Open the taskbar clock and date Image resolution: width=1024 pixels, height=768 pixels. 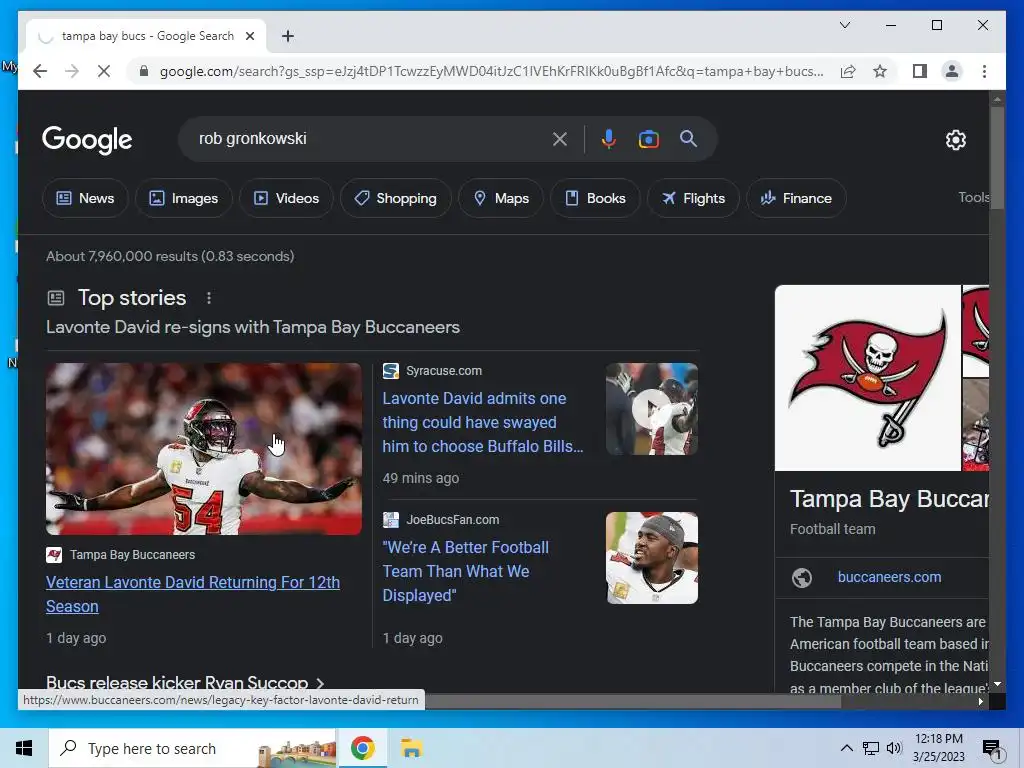point(938,748)
